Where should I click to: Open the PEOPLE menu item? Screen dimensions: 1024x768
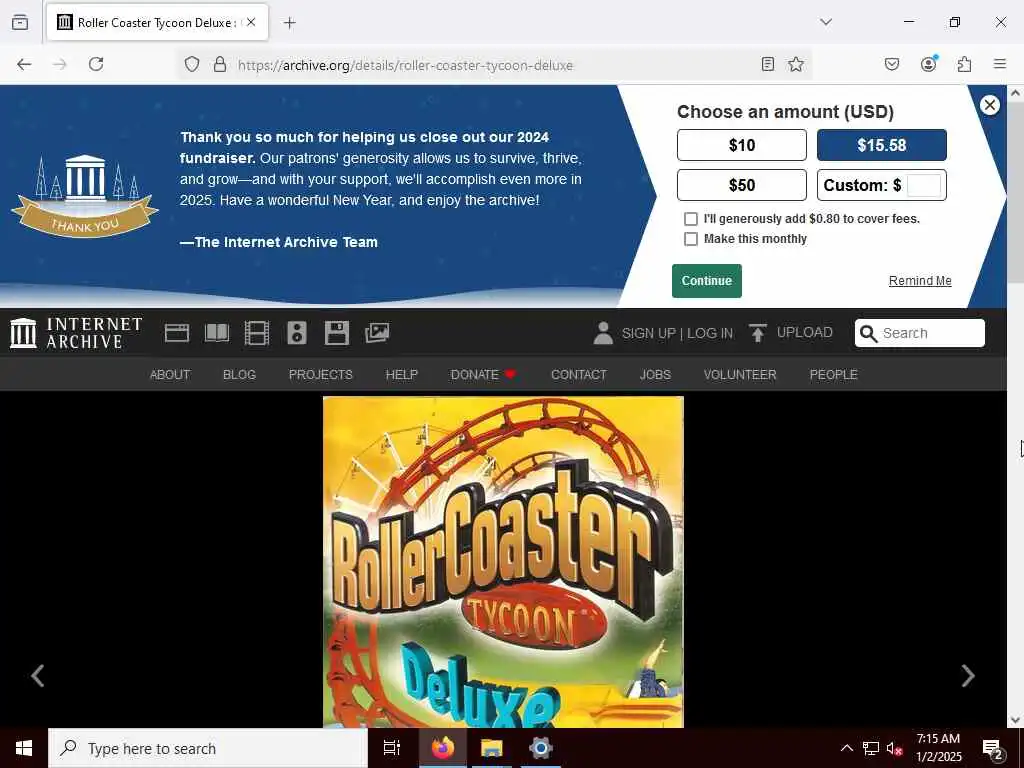pyautogui.click(x=833, y=375)
